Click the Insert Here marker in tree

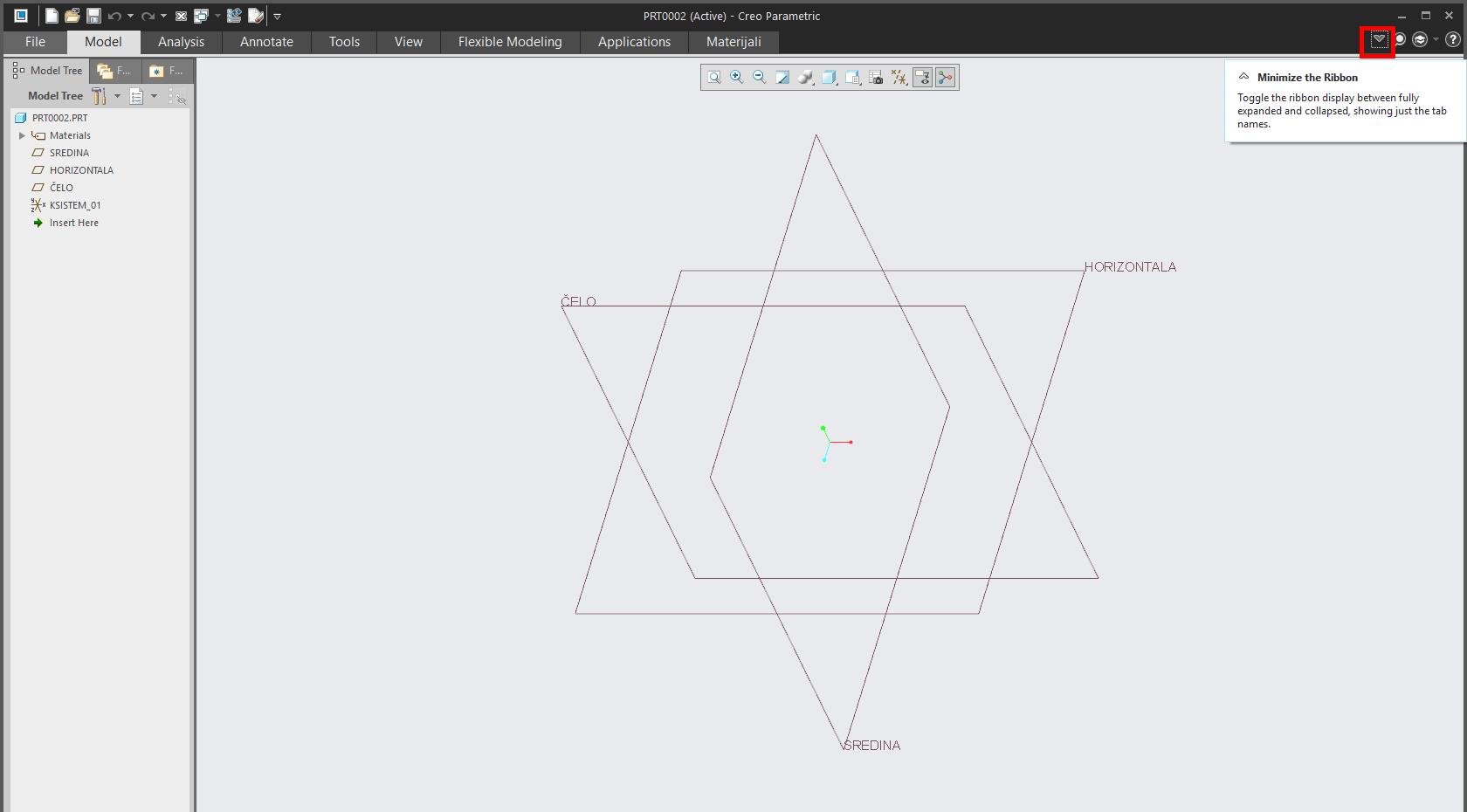click(x=73, y=223)
